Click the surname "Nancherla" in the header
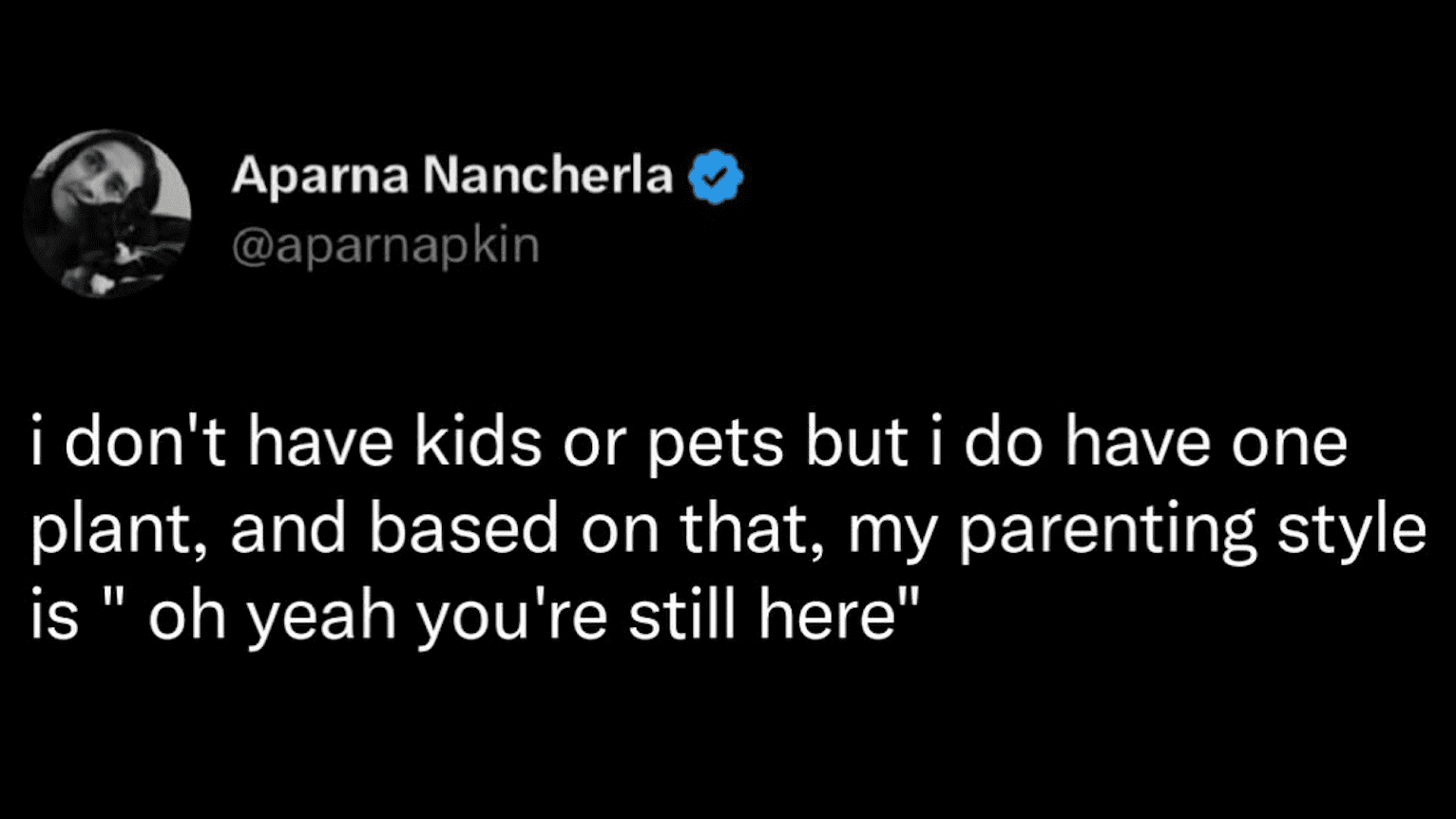This screenshot has height=819, width=1456. (x=548, y=176)
